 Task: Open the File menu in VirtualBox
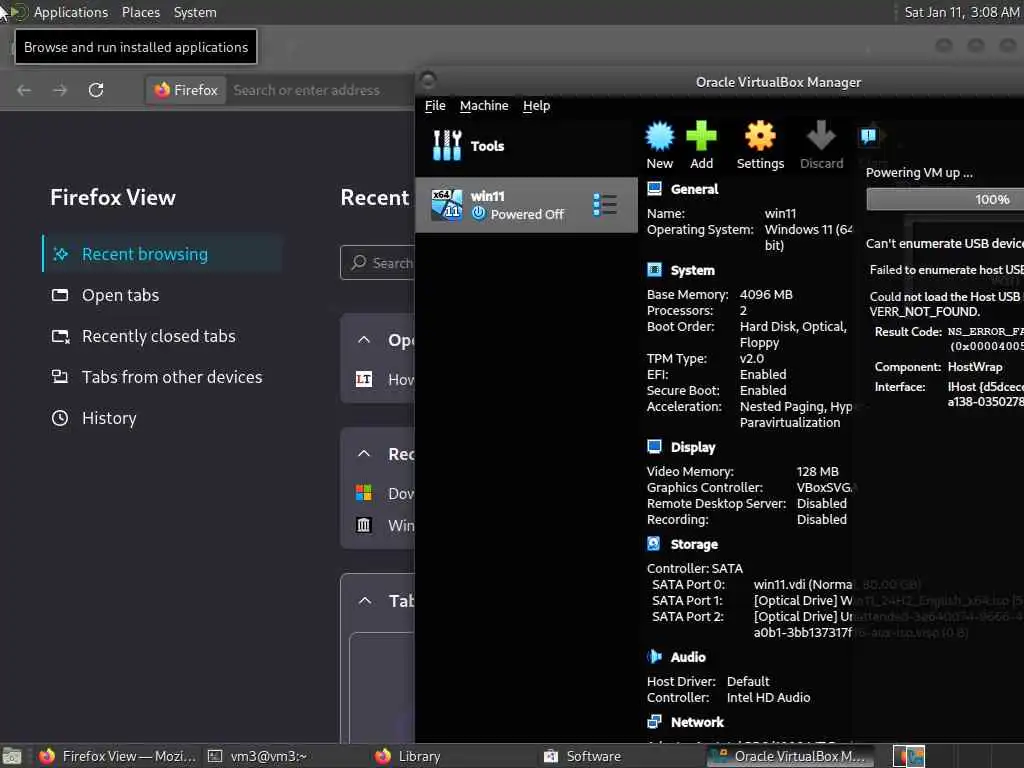pos(435,106)
